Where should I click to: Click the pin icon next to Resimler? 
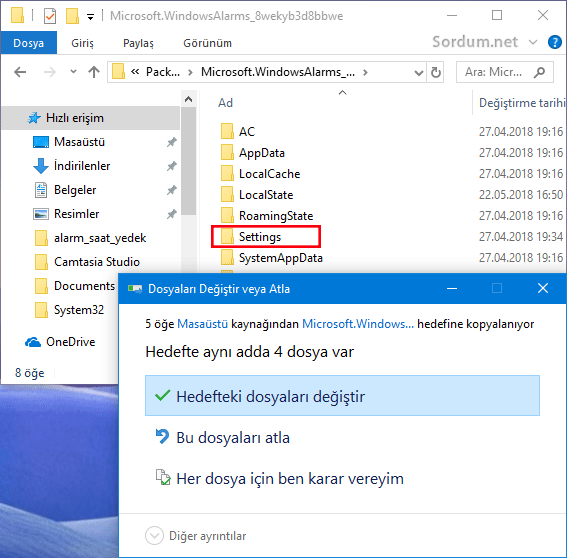point(171,214)
